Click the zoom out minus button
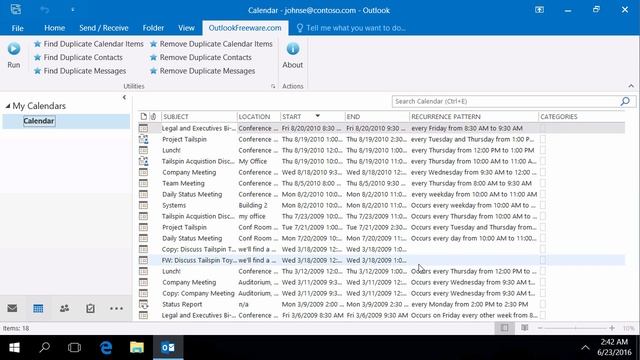 540,328
